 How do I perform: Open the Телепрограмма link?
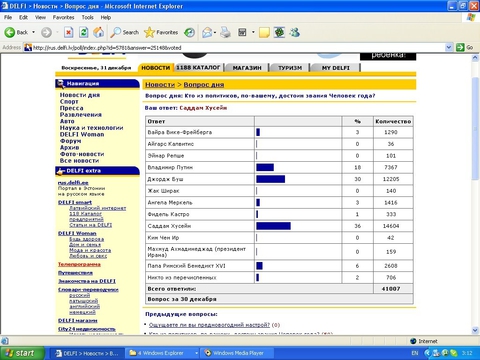tap(79, 264)
